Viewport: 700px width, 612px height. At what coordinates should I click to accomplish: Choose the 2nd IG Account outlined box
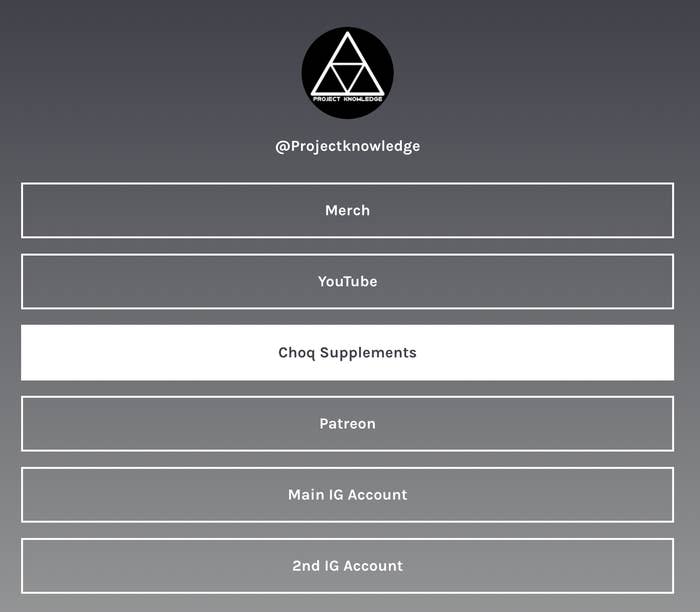point(347,566)
